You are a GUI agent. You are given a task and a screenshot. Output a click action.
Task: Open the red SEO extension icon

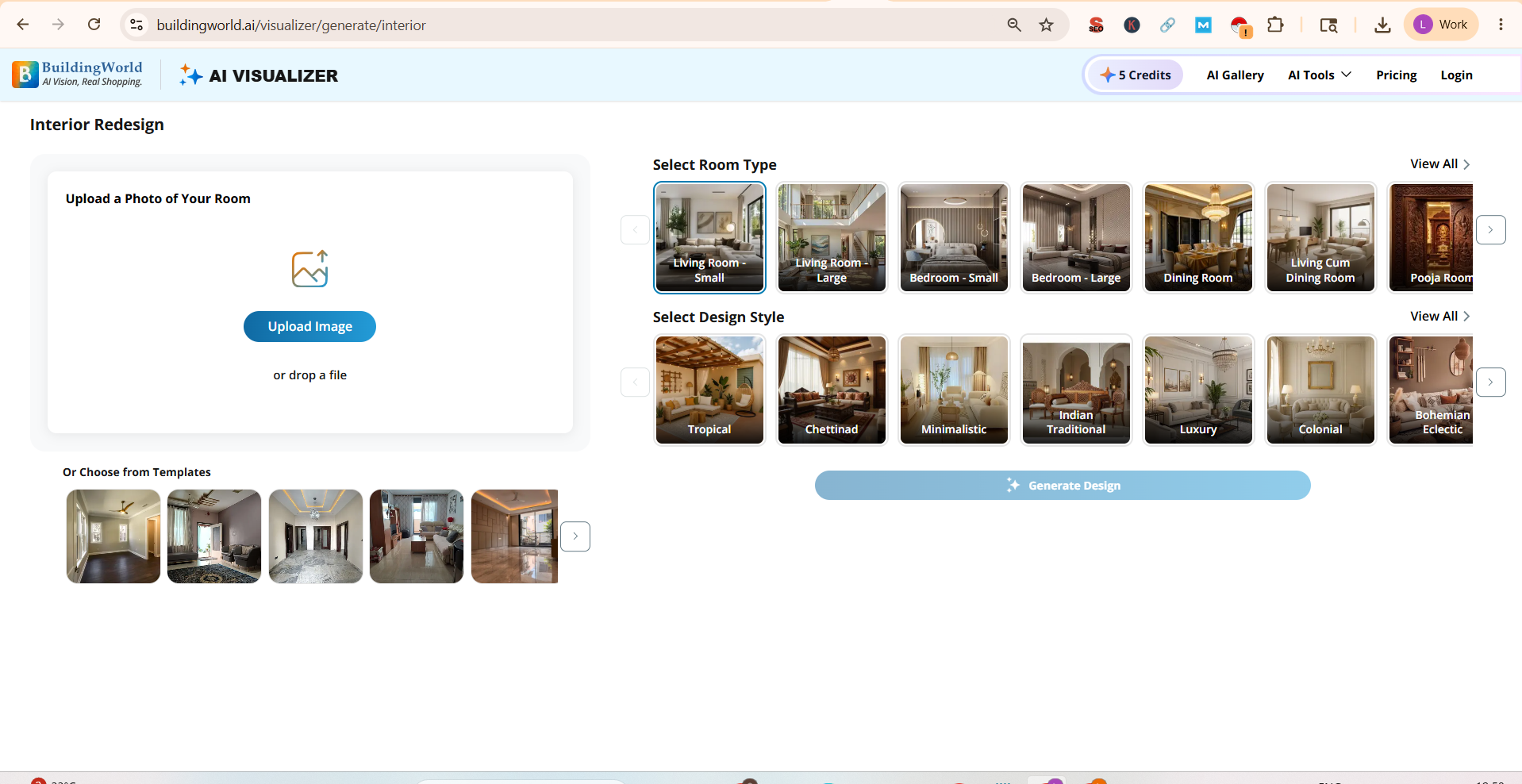[x=1096, y=25]
